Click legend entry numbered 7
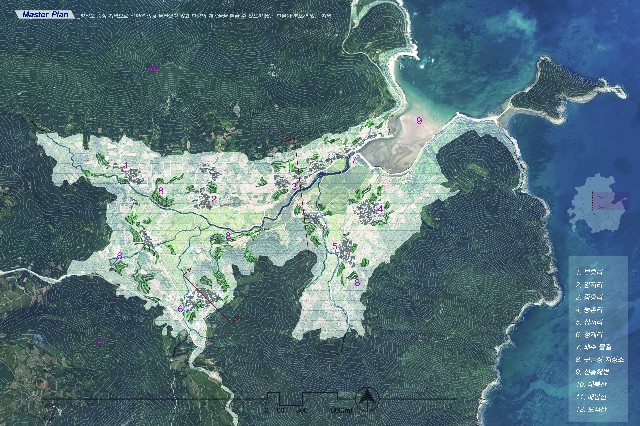 [x=594, y=348]
